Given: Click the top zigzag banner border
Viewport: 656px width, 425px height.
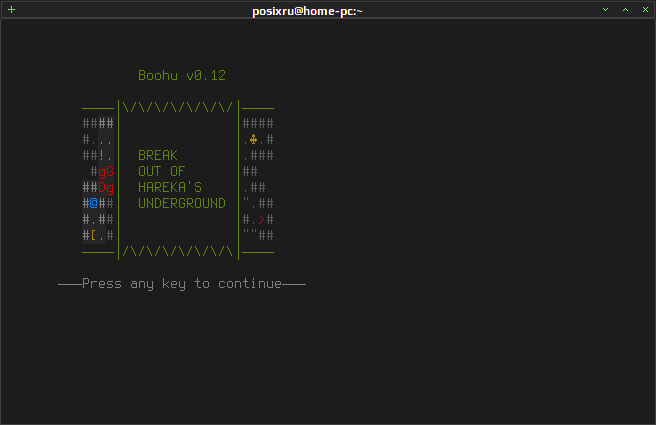Looking at the screenshot, I should coord(178,108).
